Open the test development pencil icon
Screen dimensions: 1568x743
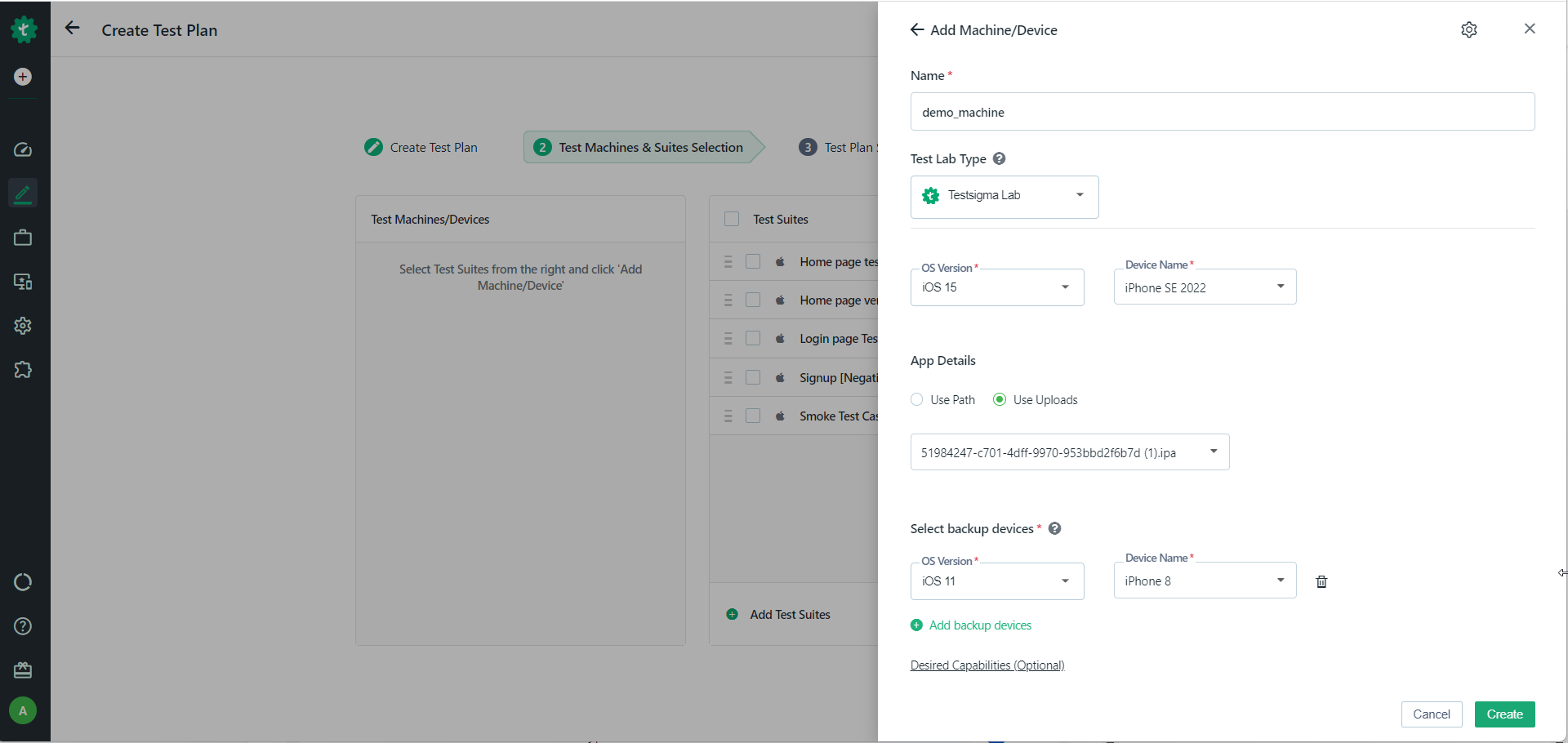[x=23, y=194]
